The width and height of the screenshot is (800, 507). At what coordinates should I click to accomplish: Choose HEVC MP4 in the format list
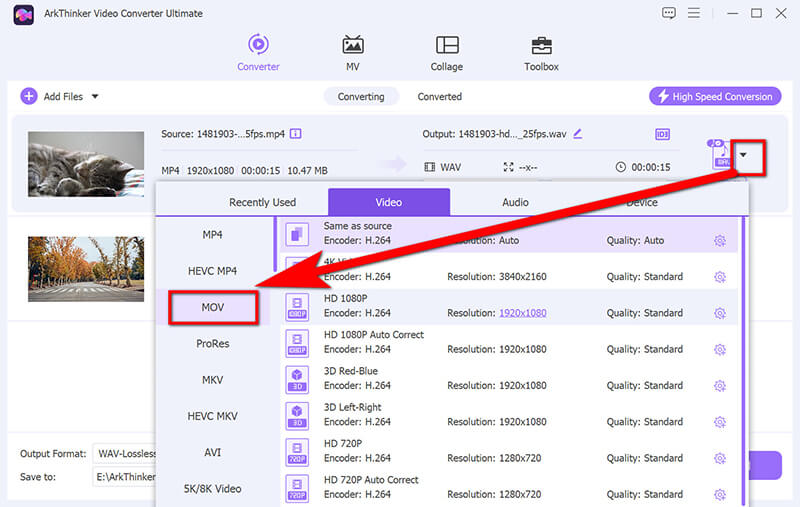[212, 271]
